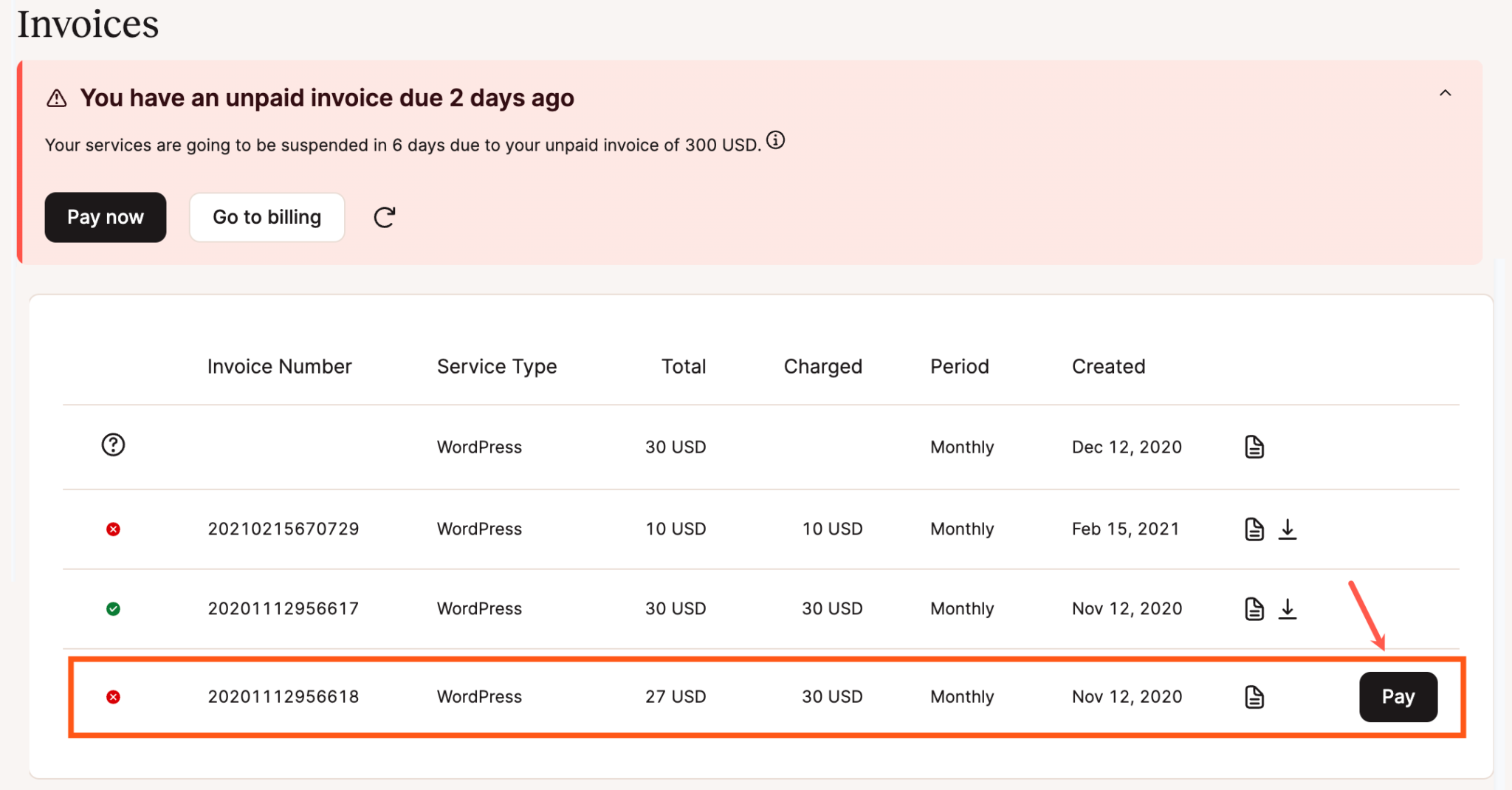Download invoice 20201112956617

(x=1288, y=608)
